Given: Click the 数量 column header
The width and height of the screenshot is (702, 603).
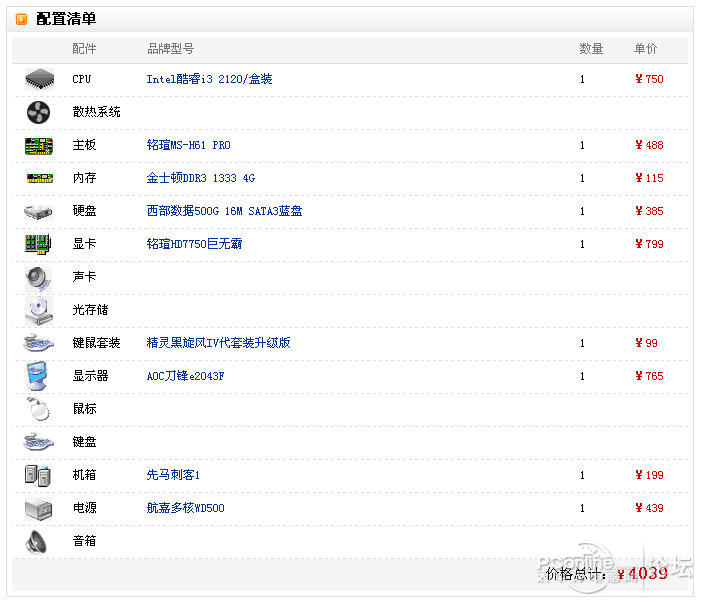Looking at the screenshot, I should pos(591,49).
